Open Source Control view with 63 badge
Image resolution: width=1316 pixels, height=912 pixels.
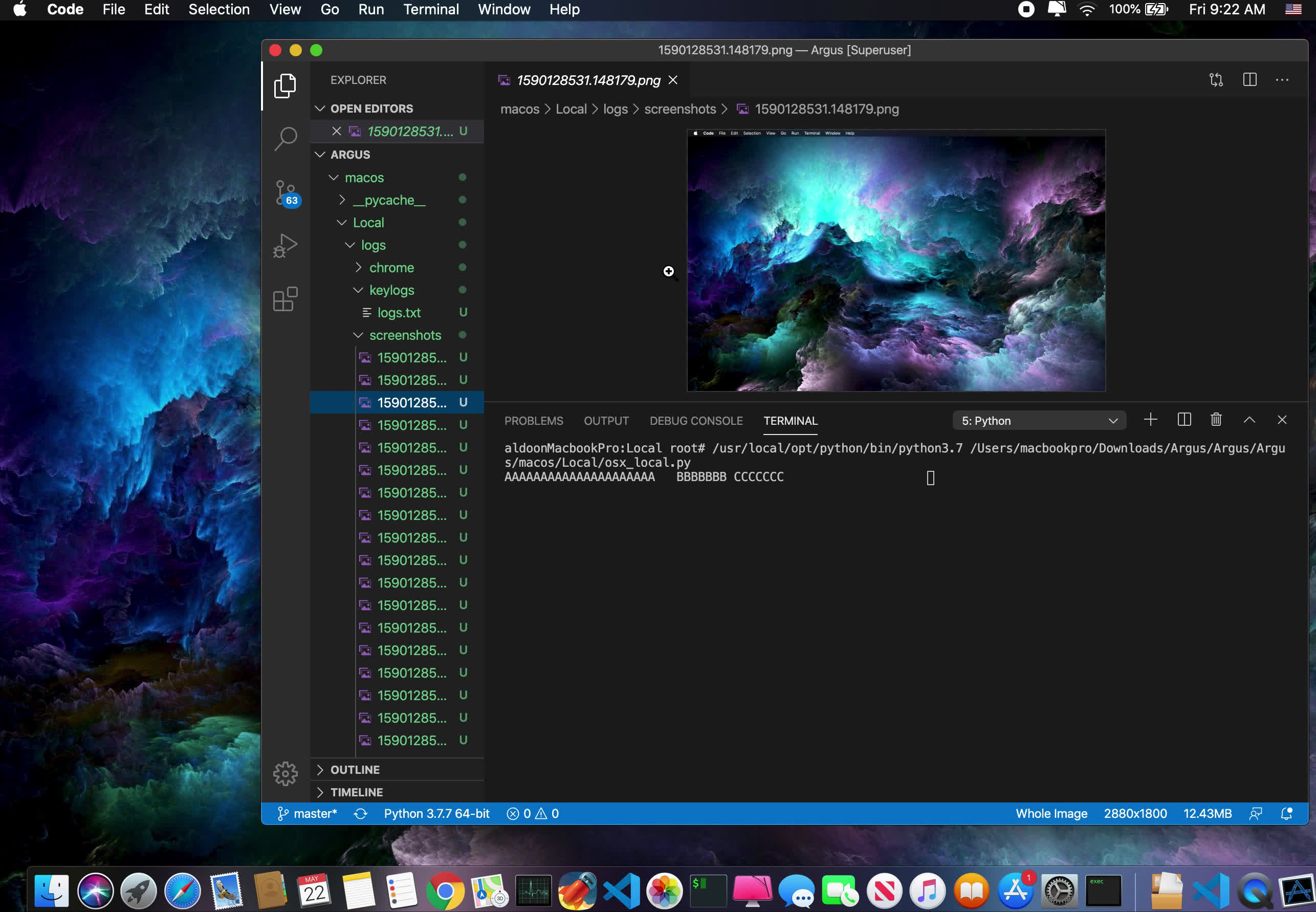(285, 192)
